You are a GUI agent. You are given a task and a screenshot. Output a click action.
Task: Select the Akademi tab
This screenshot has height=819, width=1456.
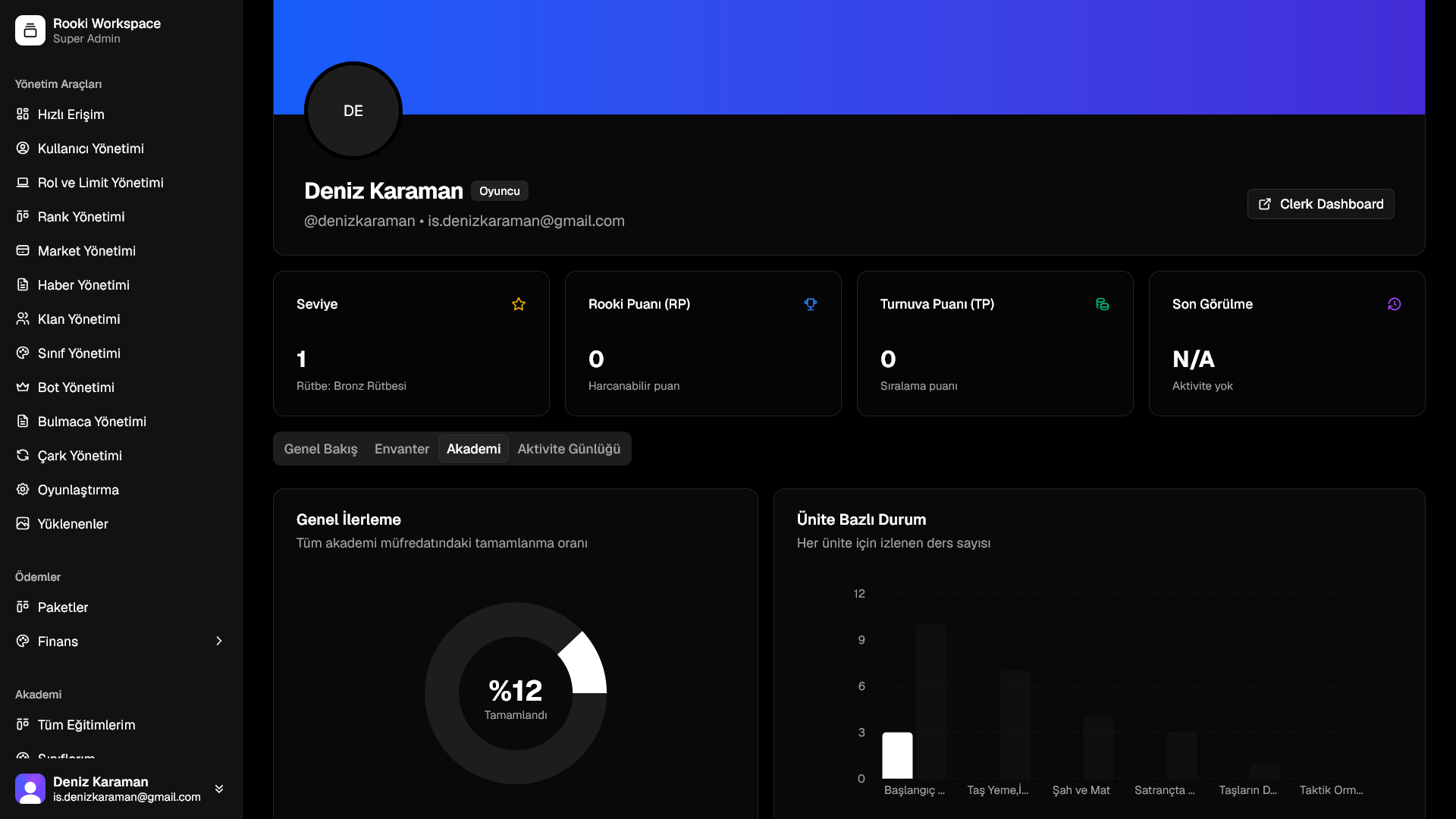pyautogui.click(x=473, y=449)
